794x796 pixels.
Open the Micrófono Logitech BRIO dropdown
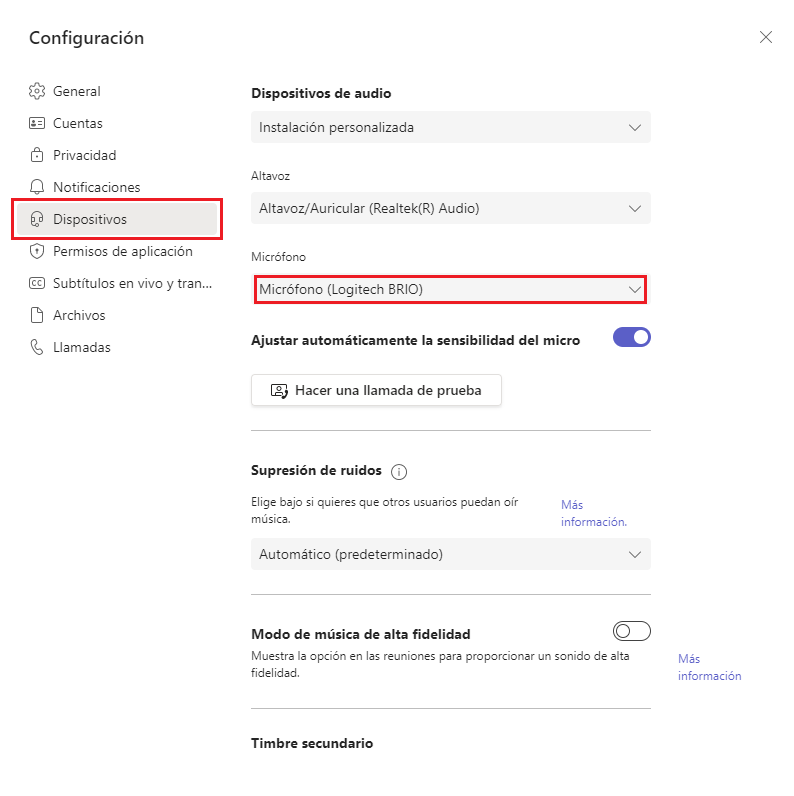pyautogui.click(x=450, y=289)
